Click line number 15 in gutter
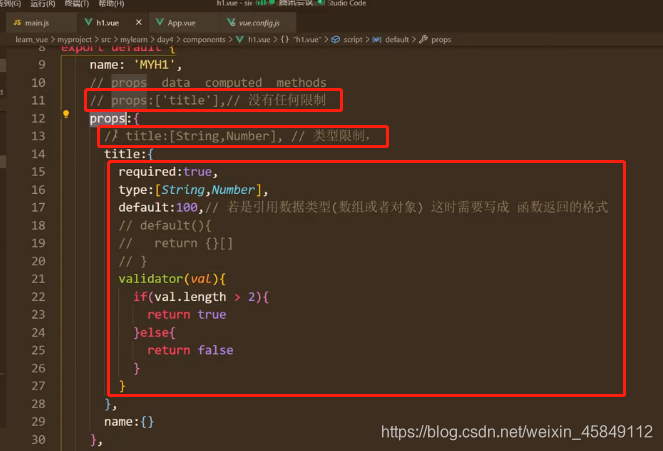663x451 pixels. [x=38, y=172]
